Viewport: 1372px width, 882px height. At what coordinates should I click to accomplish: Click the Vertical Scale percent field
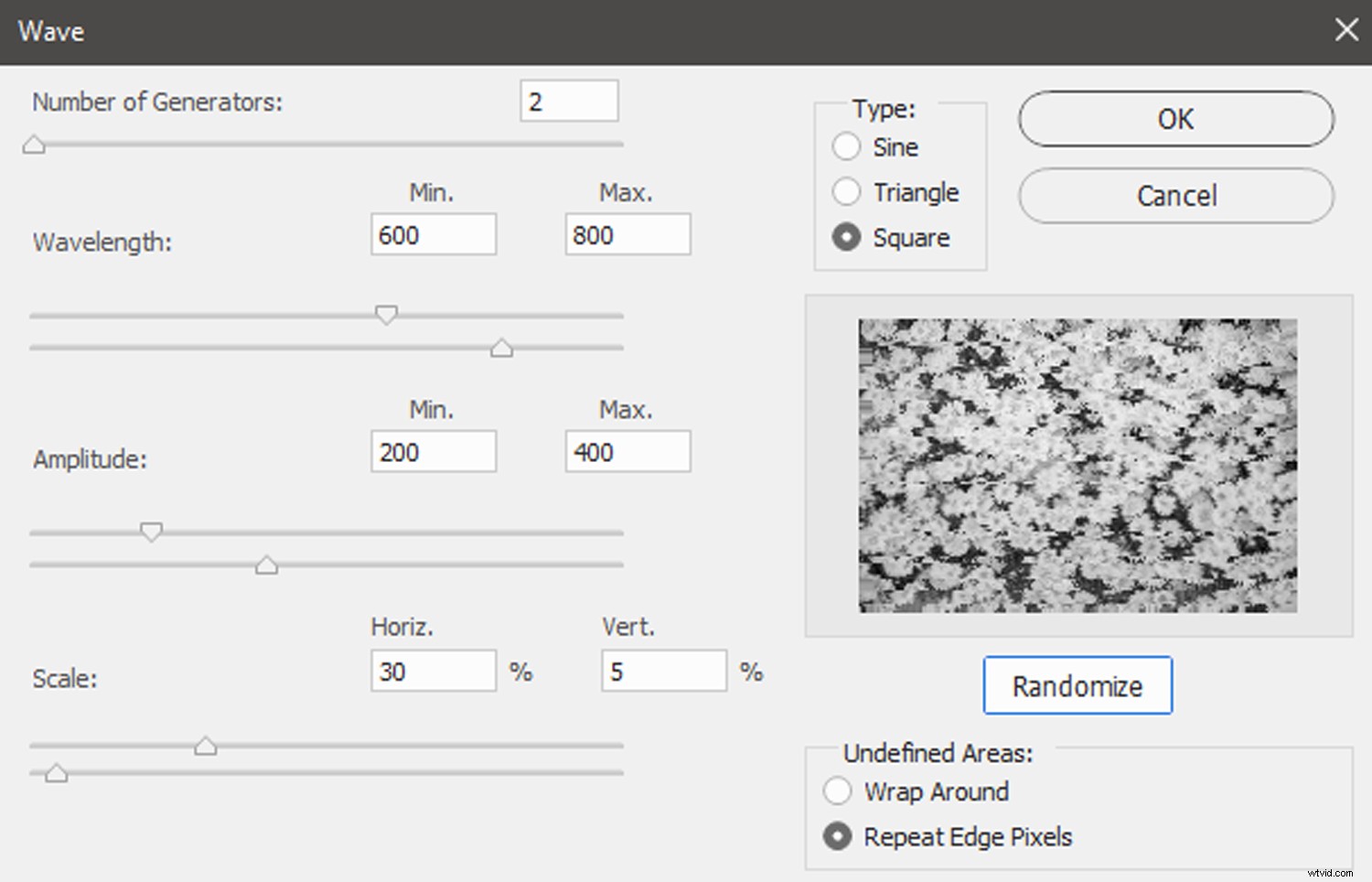point(663,672)
